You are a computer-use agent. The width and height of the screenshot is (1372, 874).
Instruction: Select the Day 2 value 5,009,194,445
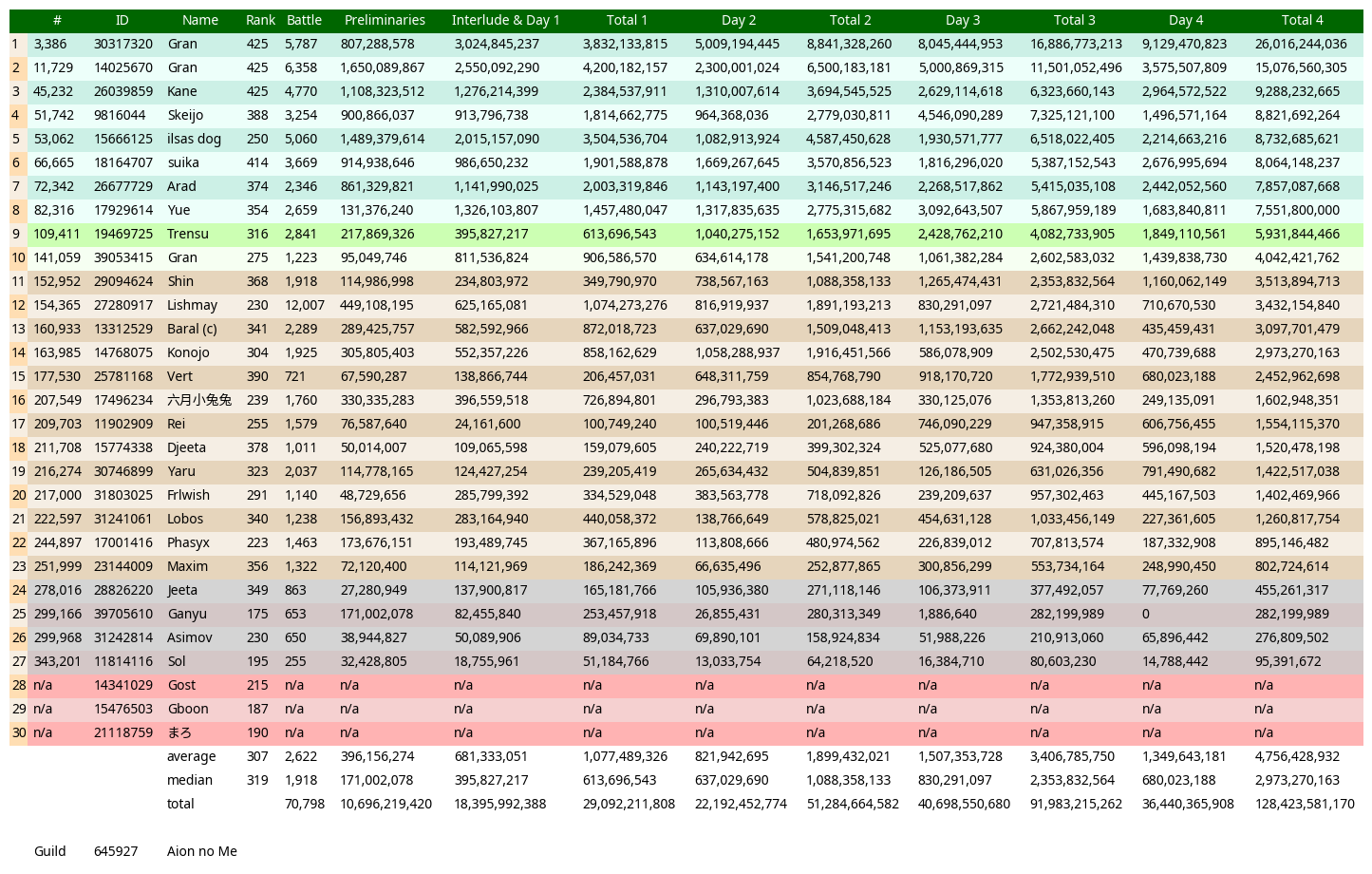tap(737, 44)
